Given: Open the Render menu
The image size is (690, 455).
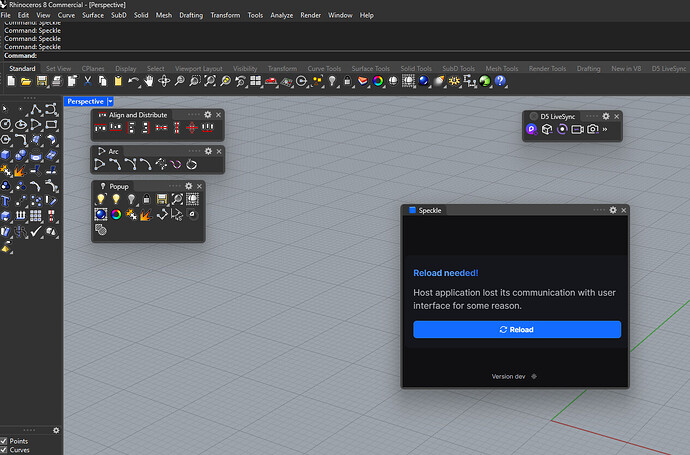Looking at the screenshot, I should [x=311, y=15].
